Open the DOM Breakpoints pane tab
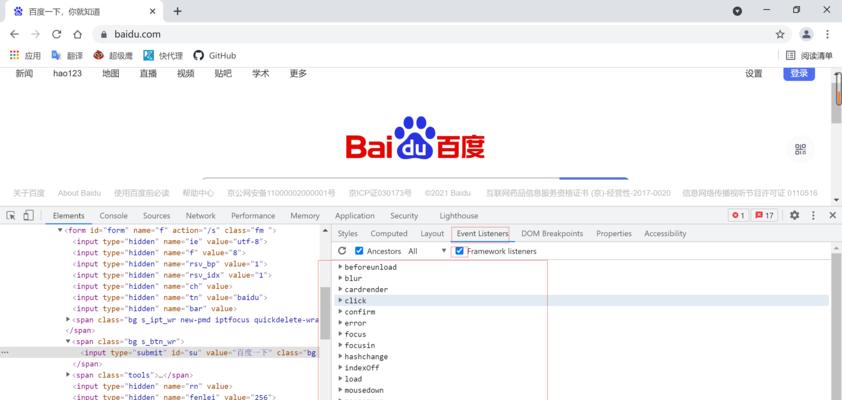Viewport: 842px width, 400px height. (551, 234)
